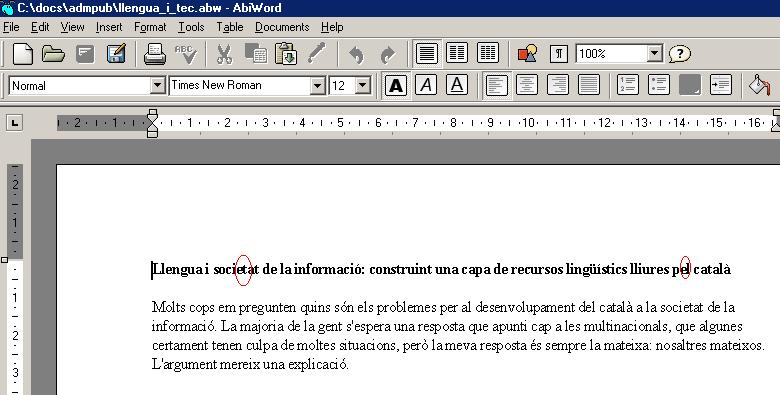Switch to two column layout
This screenshot has height=395, width=780.
pos(457,53)
